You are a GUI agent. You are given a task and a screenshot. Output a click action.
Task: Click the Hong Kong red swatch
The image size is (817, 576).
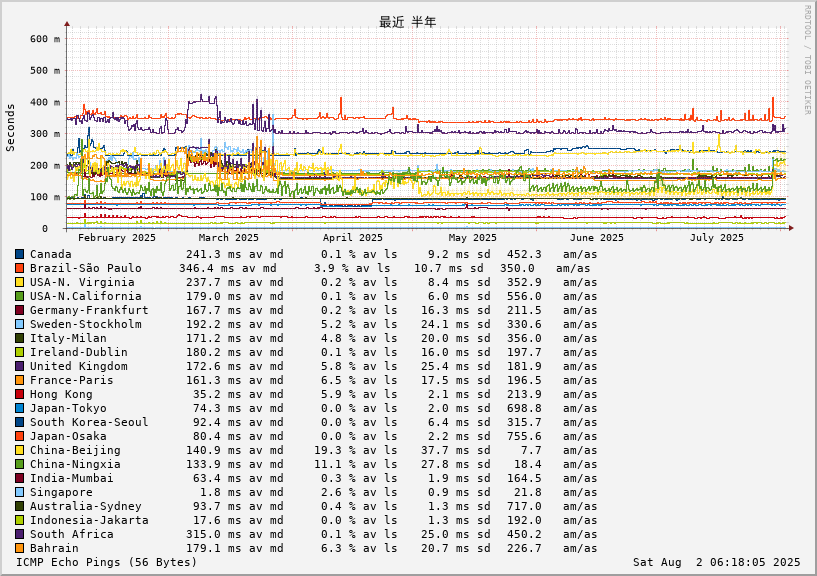click(19, 395)
